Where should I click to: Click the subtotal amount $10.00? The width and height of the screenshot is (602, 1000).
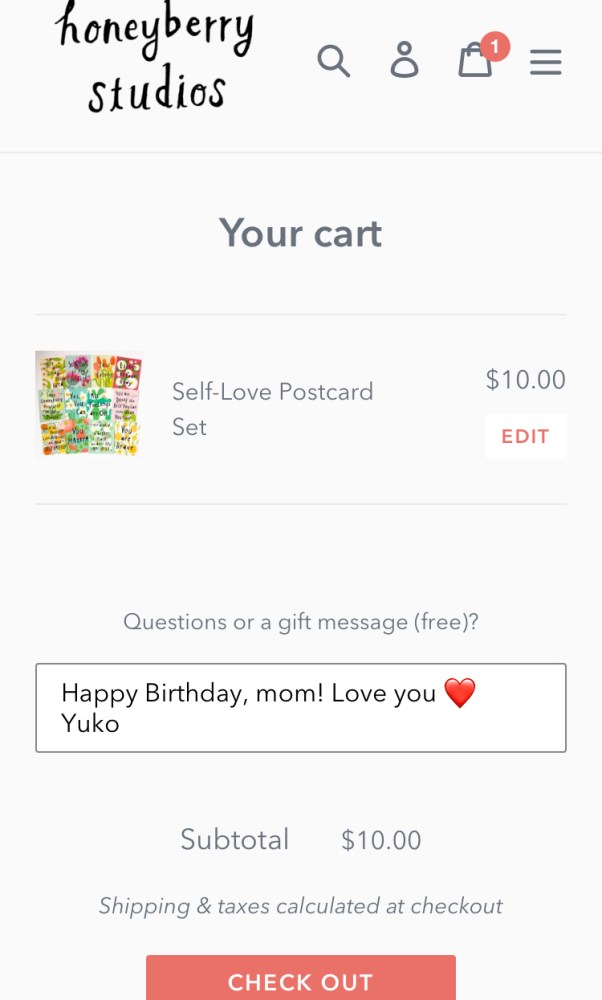coord(381,841)
